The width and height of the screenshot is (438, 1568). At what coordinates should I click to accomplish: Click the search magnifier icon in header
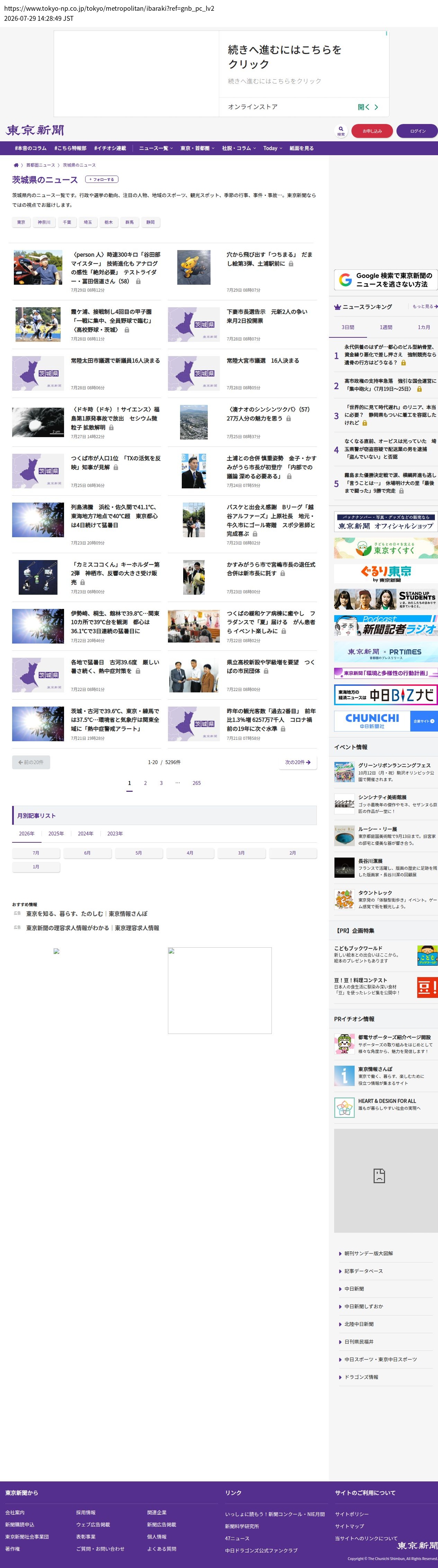(x=341, y=131)
